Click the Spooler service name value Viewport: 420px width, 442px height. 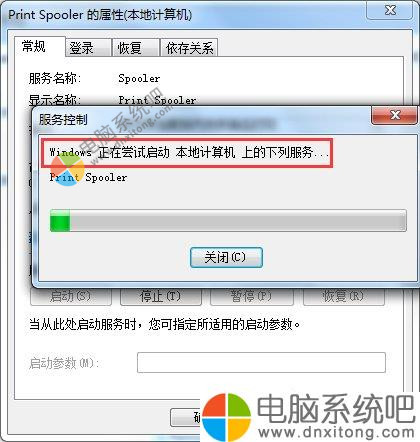(139, 79)
